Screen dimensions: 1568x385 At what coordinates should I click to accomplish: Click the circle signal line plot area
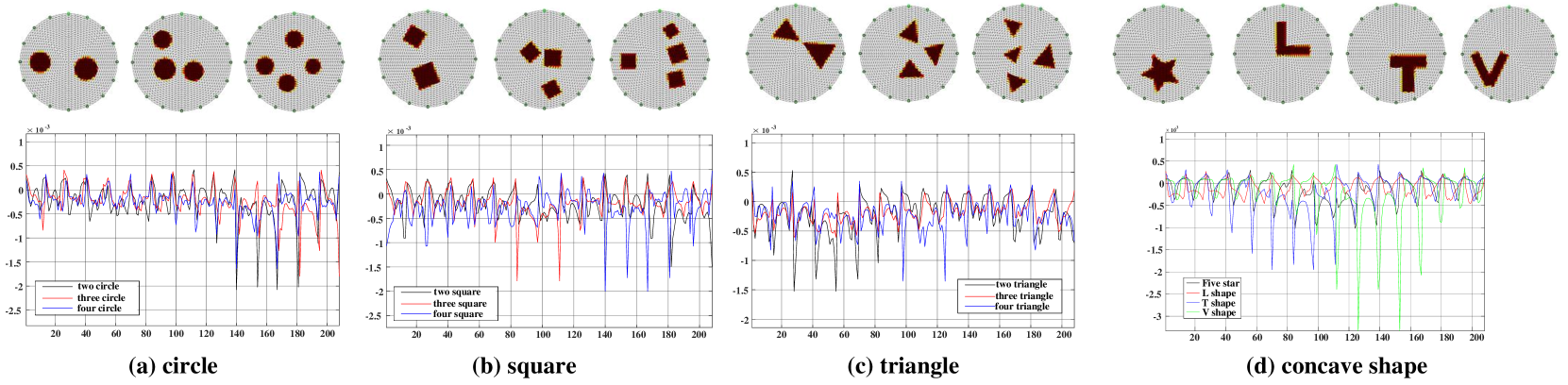tap(182, 230)
